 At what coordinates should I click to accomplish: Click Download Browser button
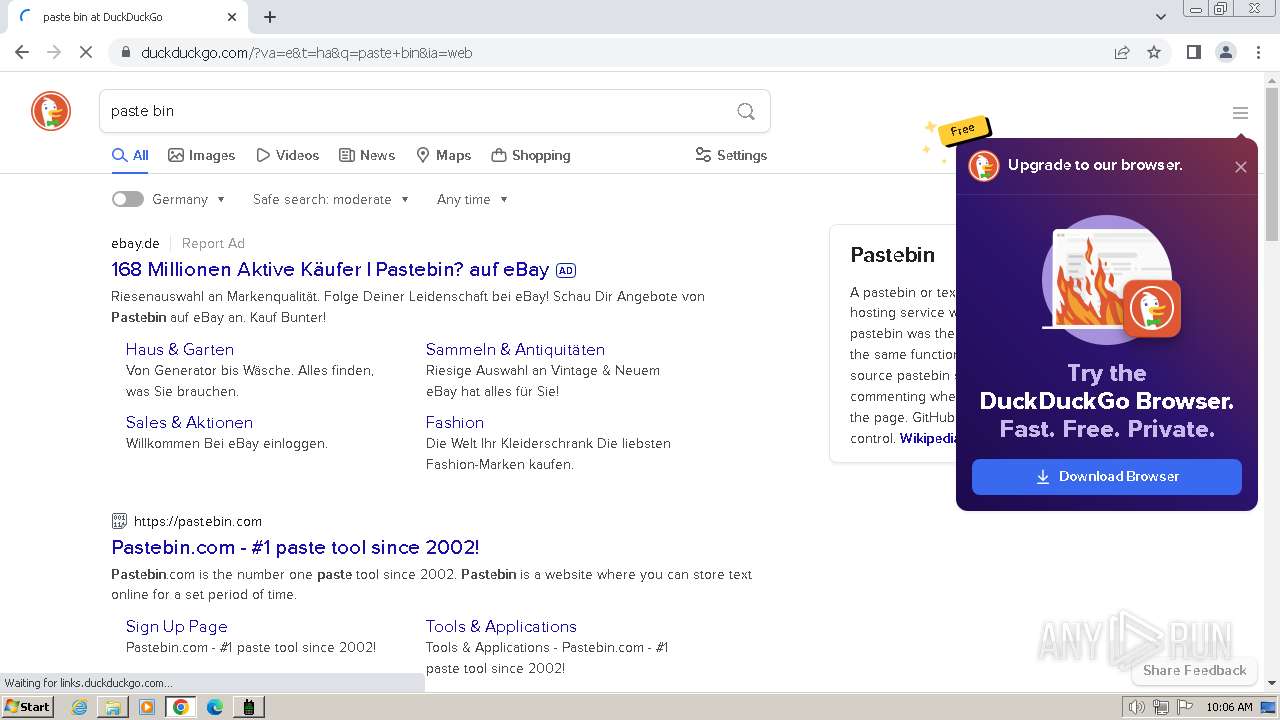point(1107,477)
